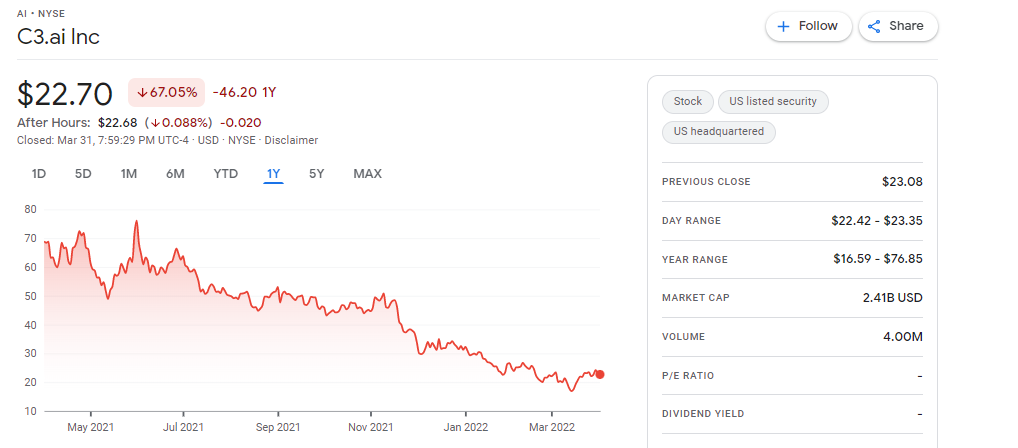1018x448 pixels.
Task: Click the C3.ai Inc company title
Action: click(58, 37)
